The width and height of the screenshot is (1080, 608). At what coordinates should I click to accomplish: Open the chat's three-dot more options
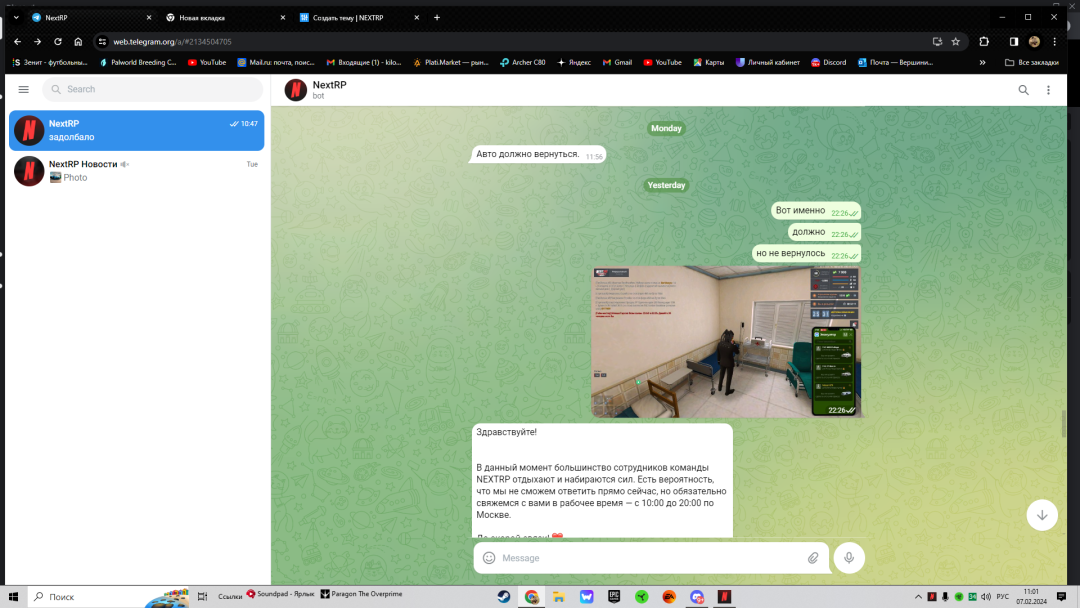coord(1048,90)
